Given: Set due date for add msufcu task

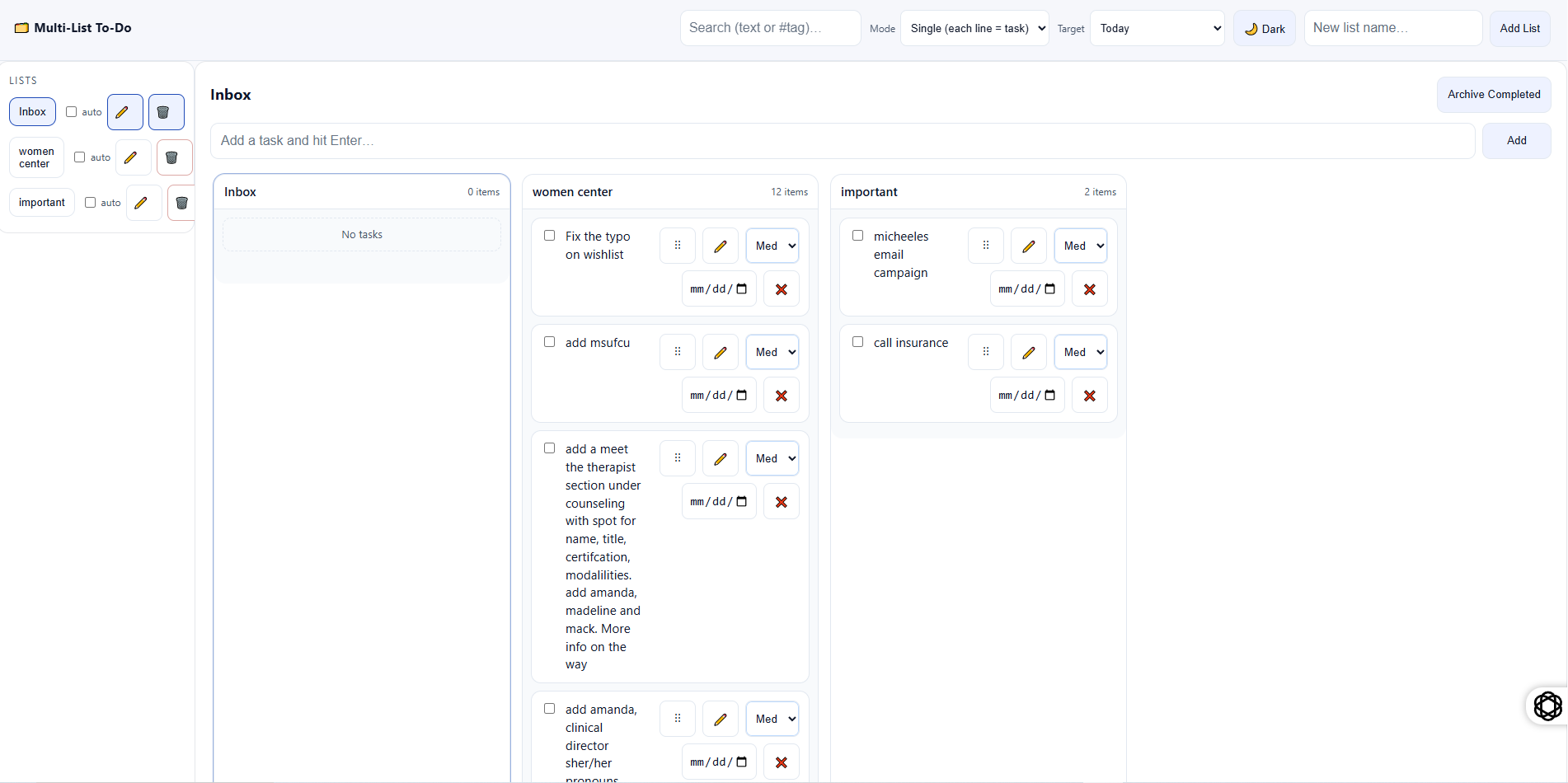Looking at the screenshot, I should [719, 396].
